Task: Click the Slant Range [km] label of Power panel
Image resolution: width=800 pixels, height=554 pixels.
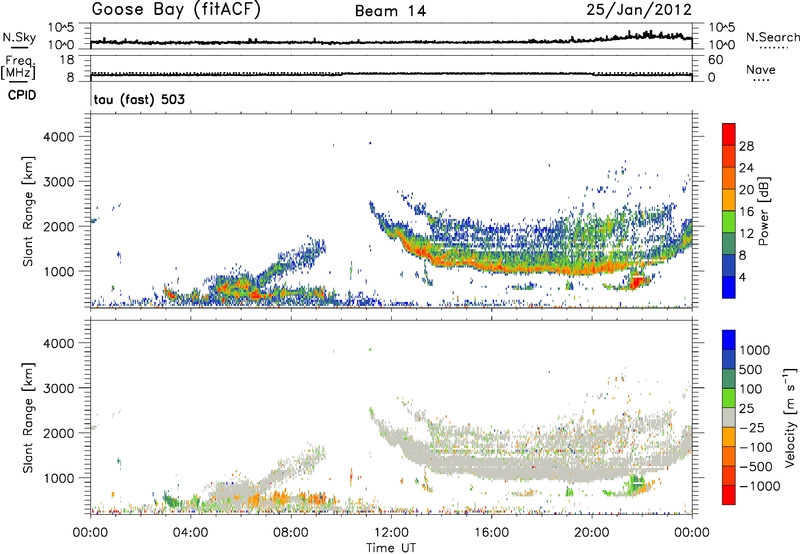Action: pyautogui.click(x=28, y=211)
